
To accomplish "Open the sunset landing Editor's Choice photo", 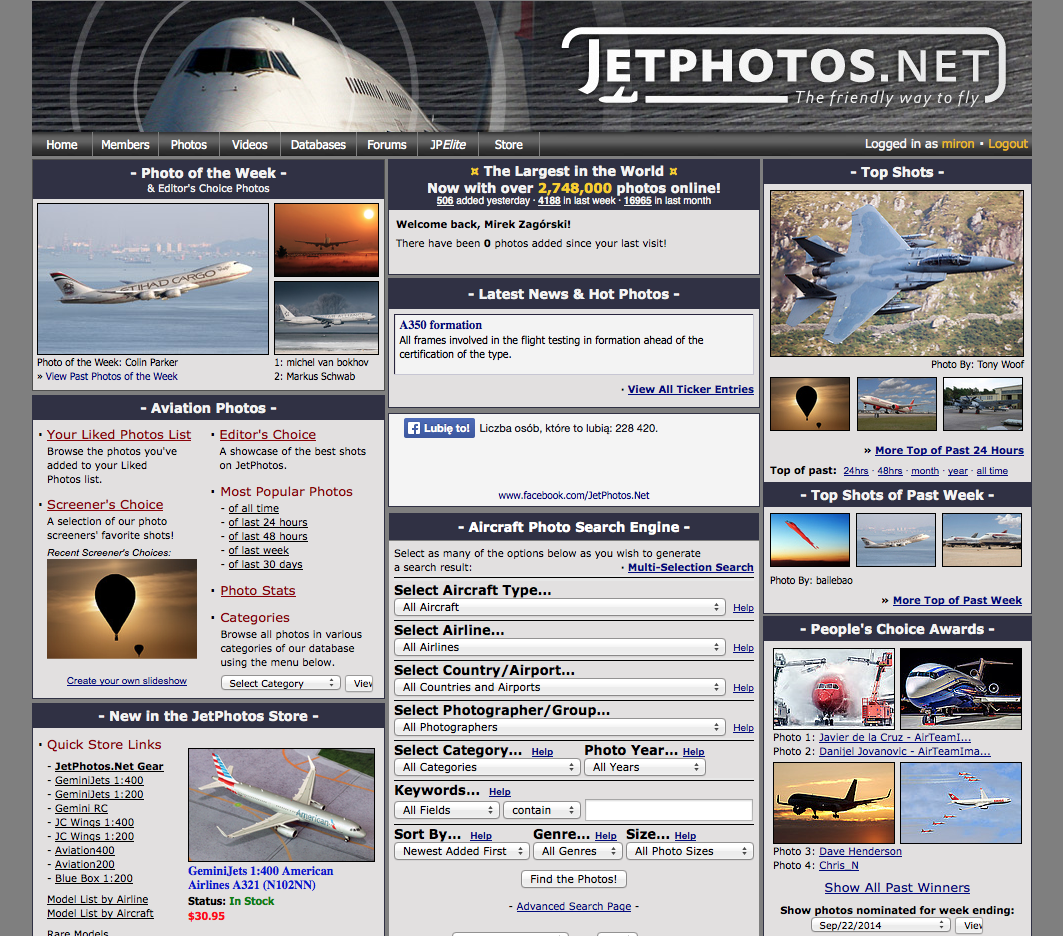I will [x=326, y=240].
